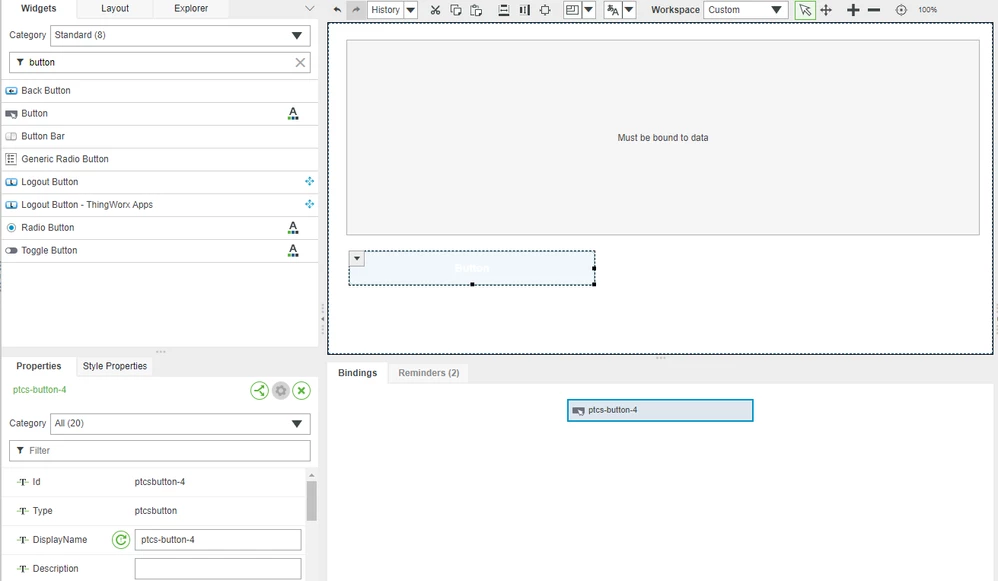Image resolution: width=998 pixels, height=581 pixels.
Task: Click the 100% zoom level text
Action: [x=927, y=10]
